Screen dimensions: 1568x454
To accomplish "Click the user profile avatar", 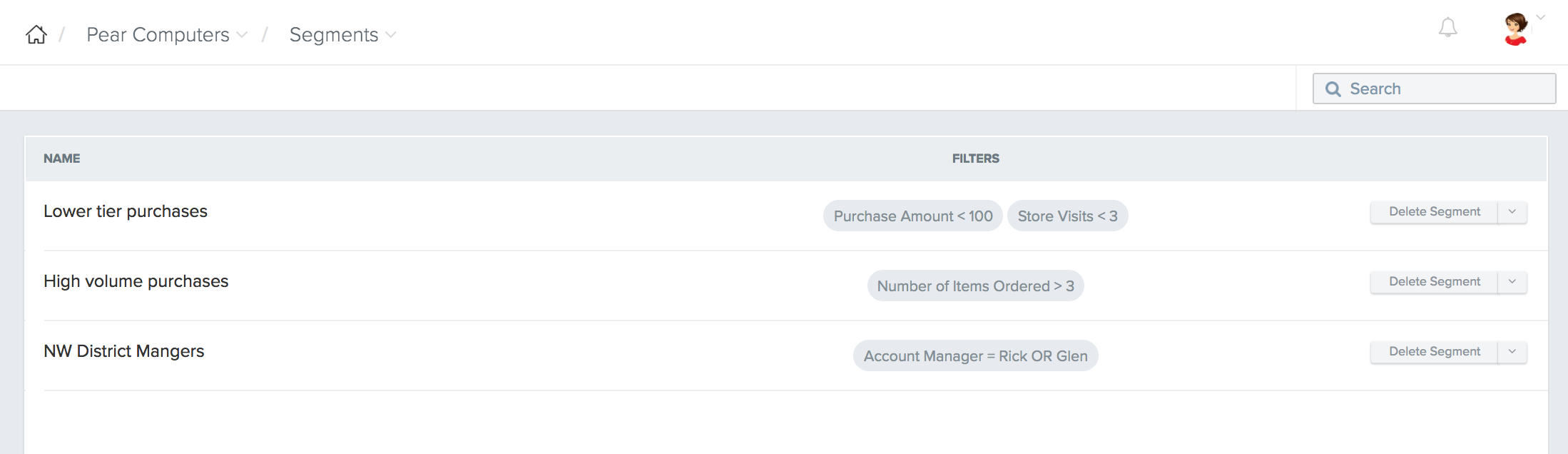I will pyautogui.click(x=1515, y=29).
